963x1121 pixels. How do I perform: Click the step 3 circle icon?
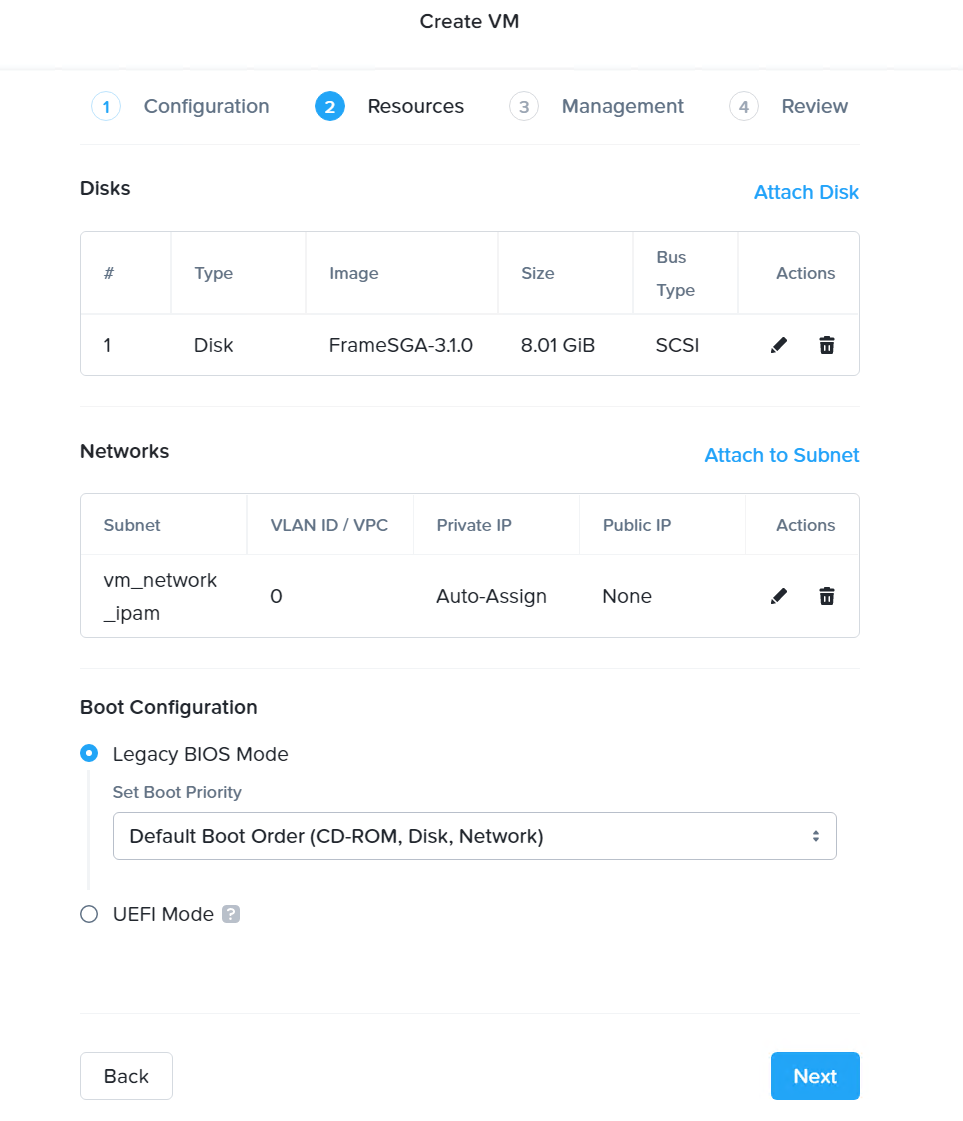pos(524,106)
